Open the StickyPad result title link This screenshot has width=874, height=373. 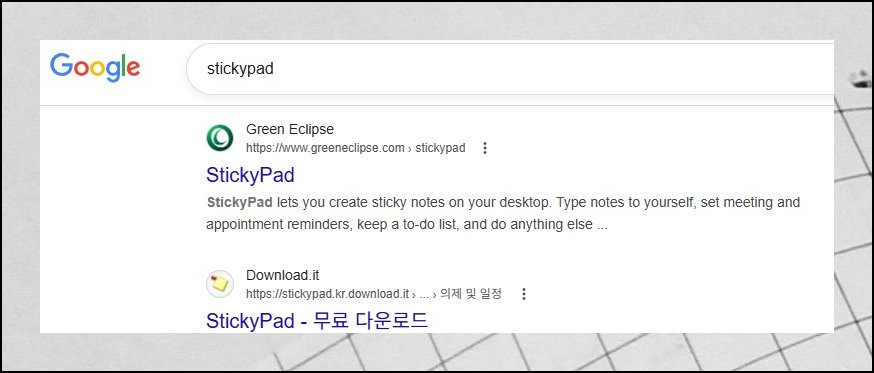click(250, 175)
